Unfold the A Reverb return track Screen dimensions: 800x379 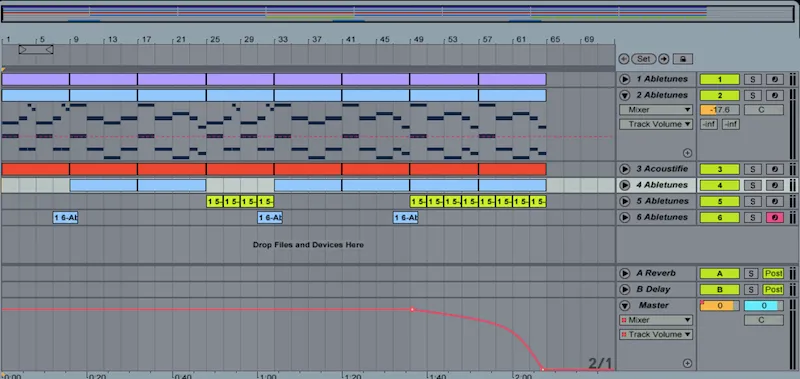pos(624,273)
